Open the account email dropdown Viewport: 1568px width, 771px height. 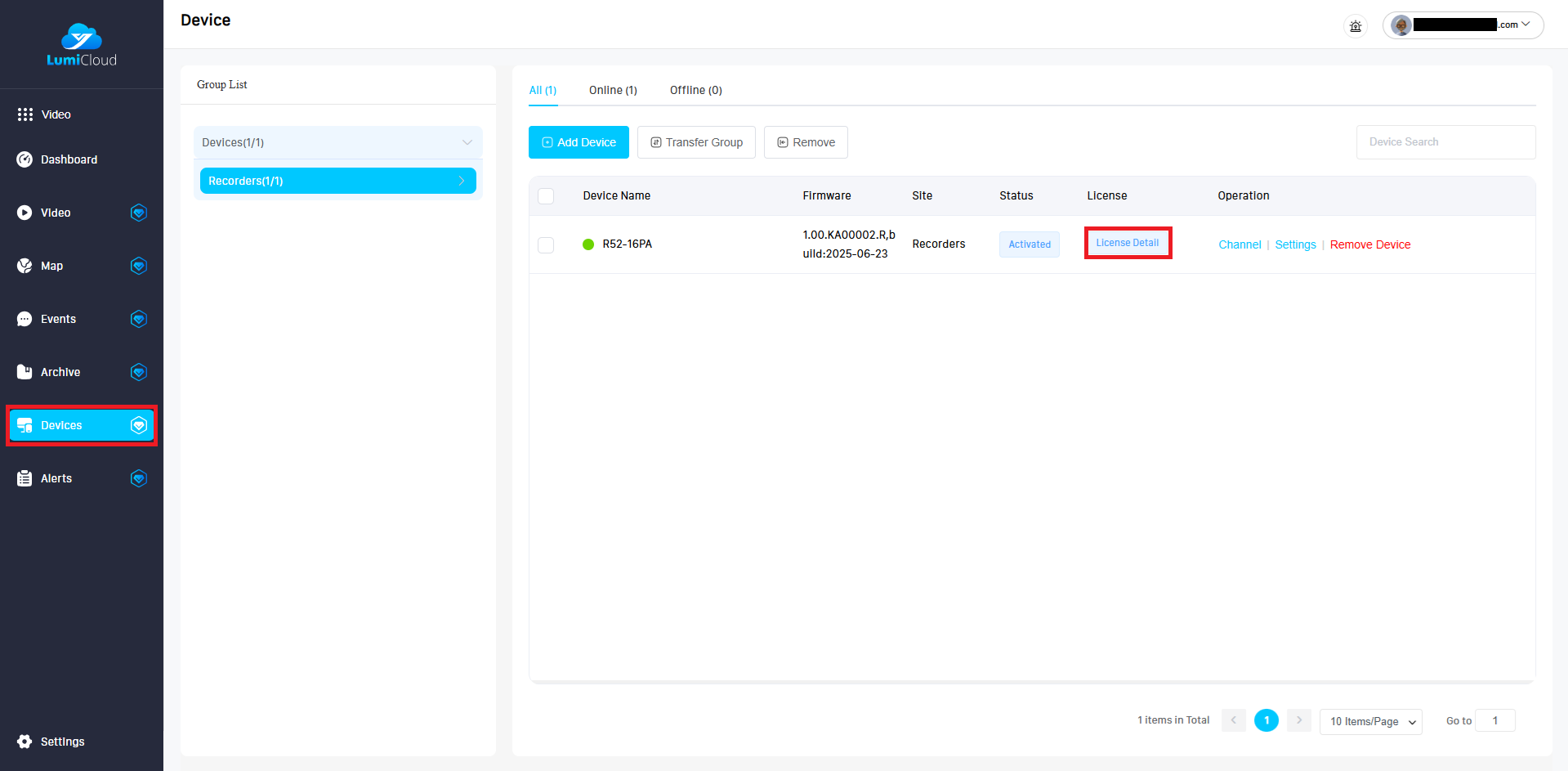(x=1463, y=25)
